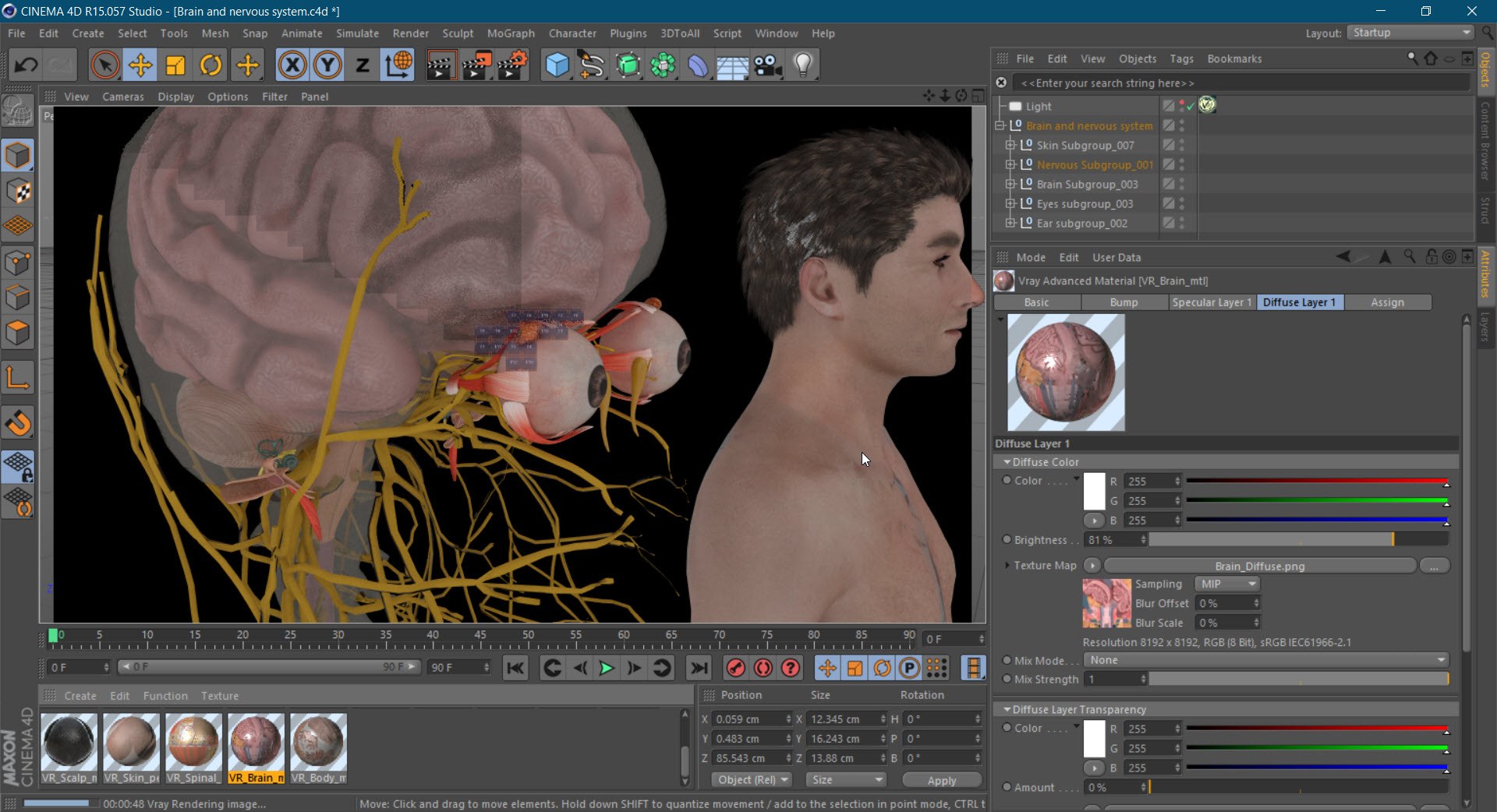Collapse Diffuse Layer Transparency section
Viewport: 1497px width, 812px height.
tap(1007, 710)
